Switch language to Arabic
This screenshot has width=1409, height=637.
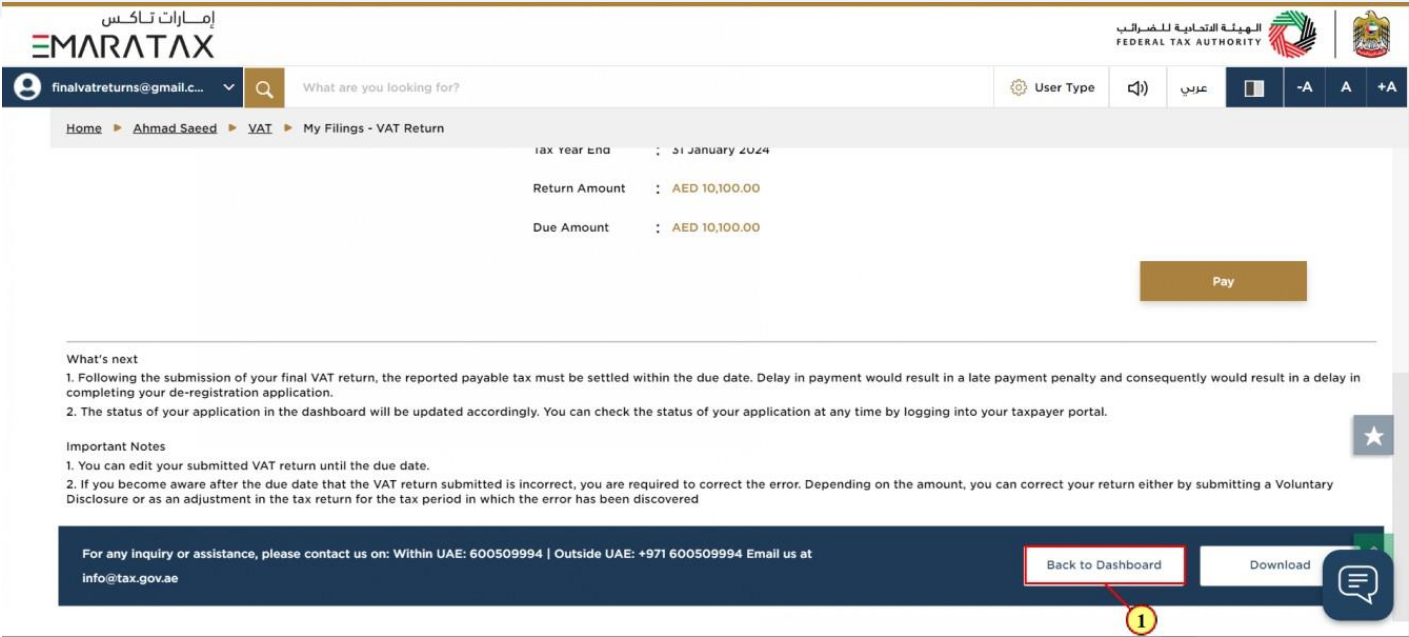(x=1194, y=88)
